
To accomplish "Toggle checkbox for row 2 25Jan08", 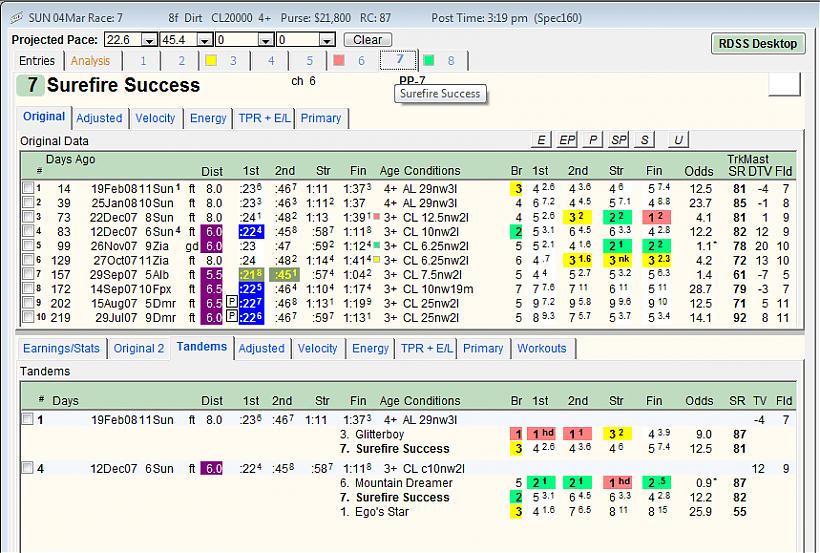I will tap(28, 202).
